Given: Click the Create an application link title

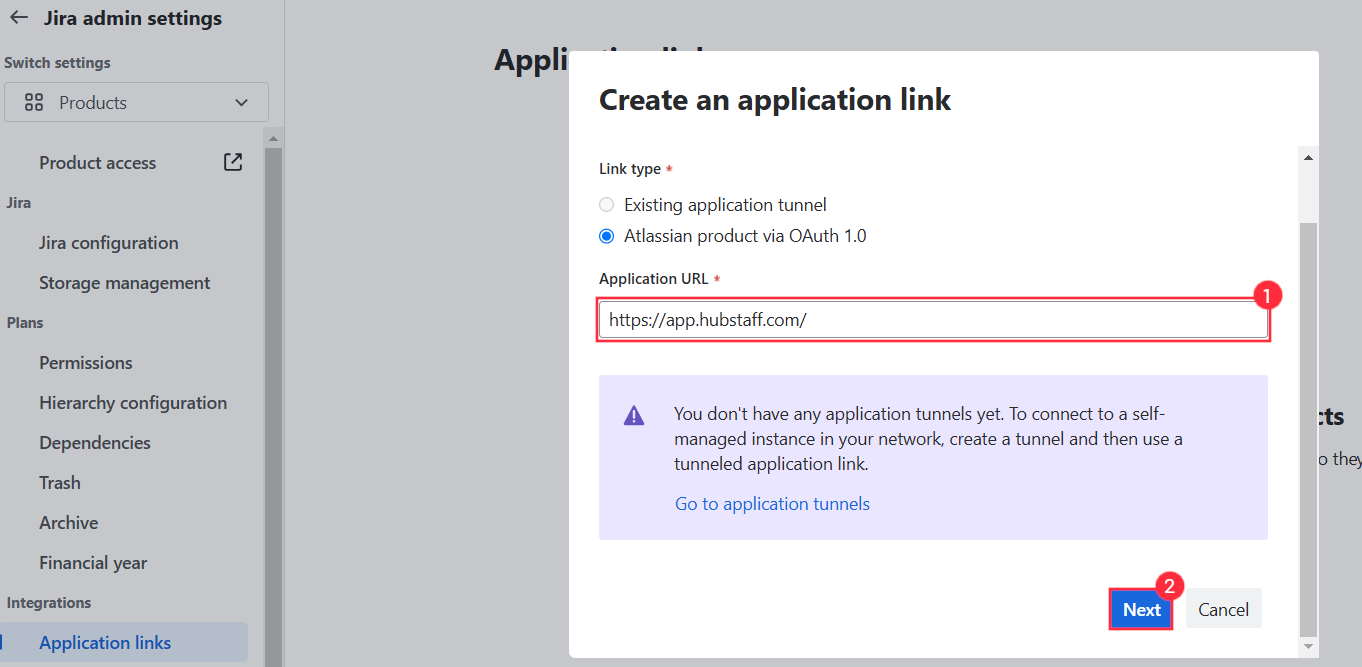Looking at the screenshot, I should tap(775, 100).
